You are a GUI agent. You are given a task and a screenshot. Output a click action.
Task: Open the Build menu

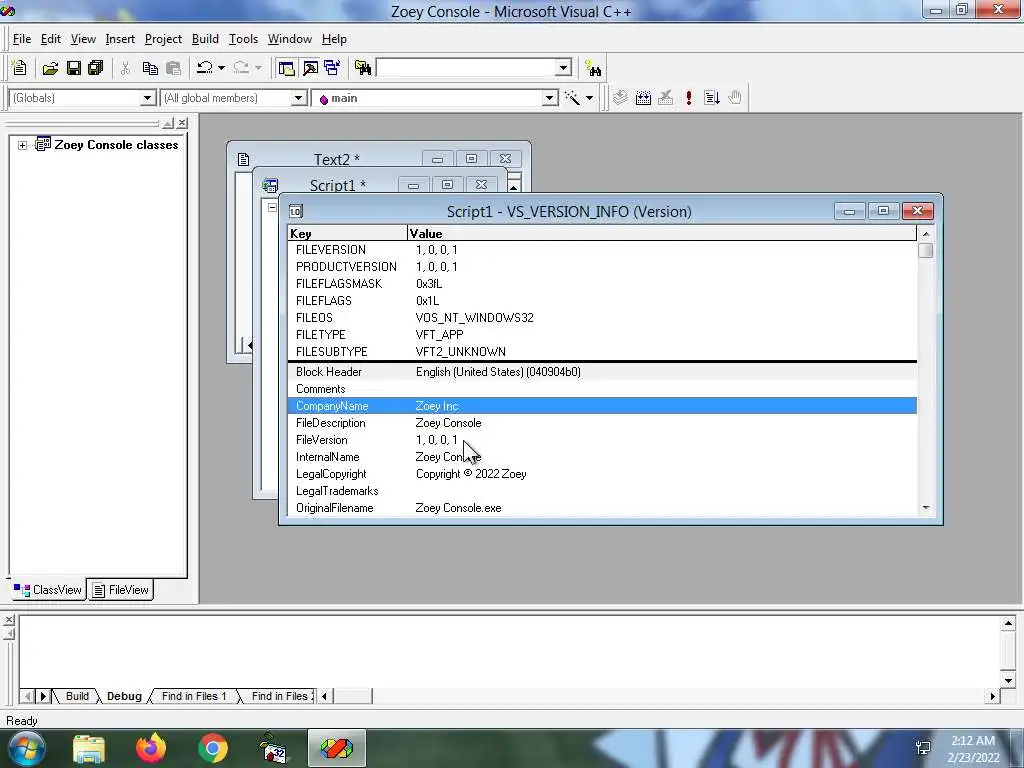click(x=205, y=39)
